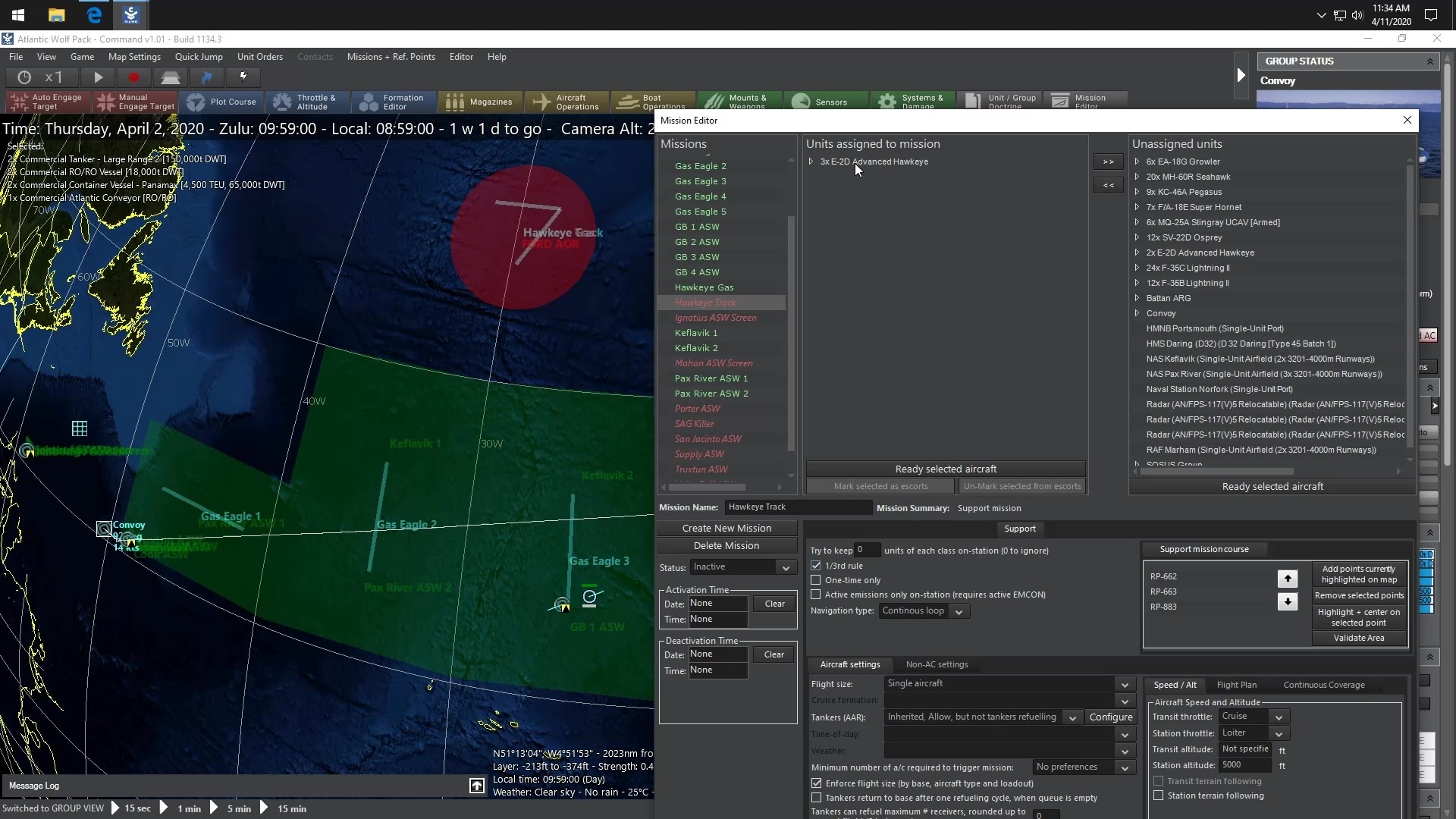The width and height of the screenshot is (1456, 819).
Task: Open Aircraft Operations
Action: click(566, 102)
